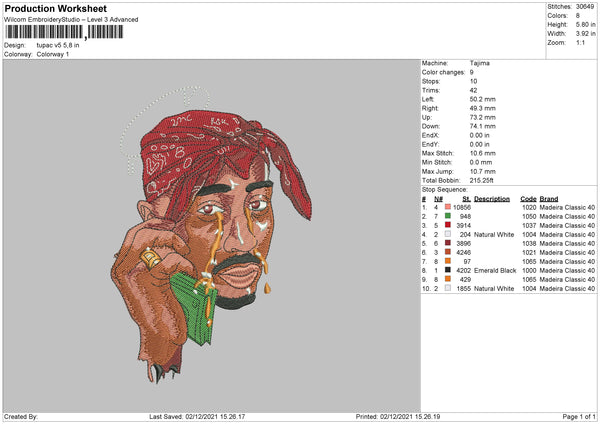This screenshot has height=424, width=600.
Task: Click the width value '3.92 in'
Action: click(585, 34)
